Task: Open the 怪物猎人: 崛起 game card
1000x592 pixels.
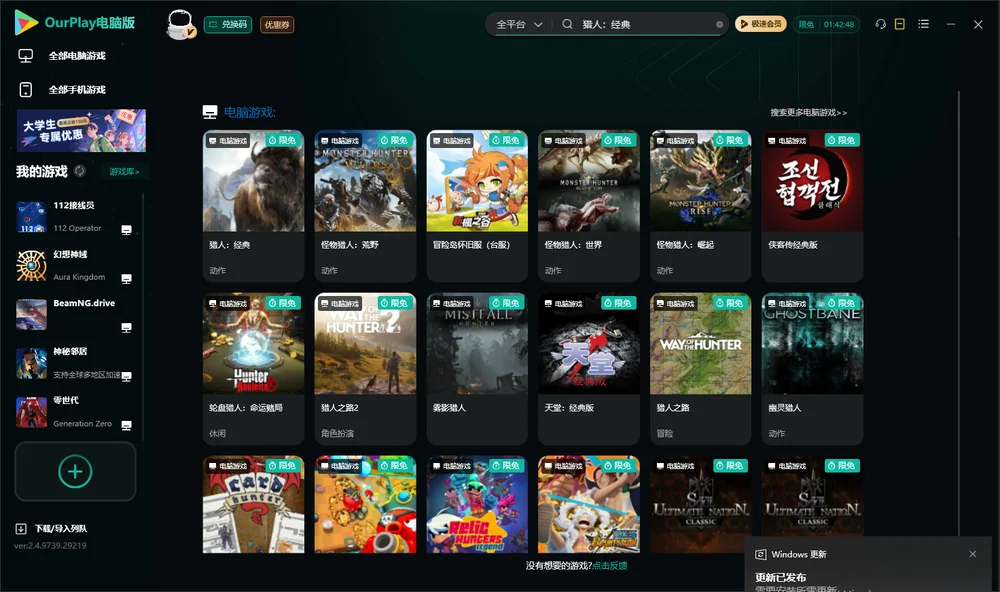Action: point(700,206)
